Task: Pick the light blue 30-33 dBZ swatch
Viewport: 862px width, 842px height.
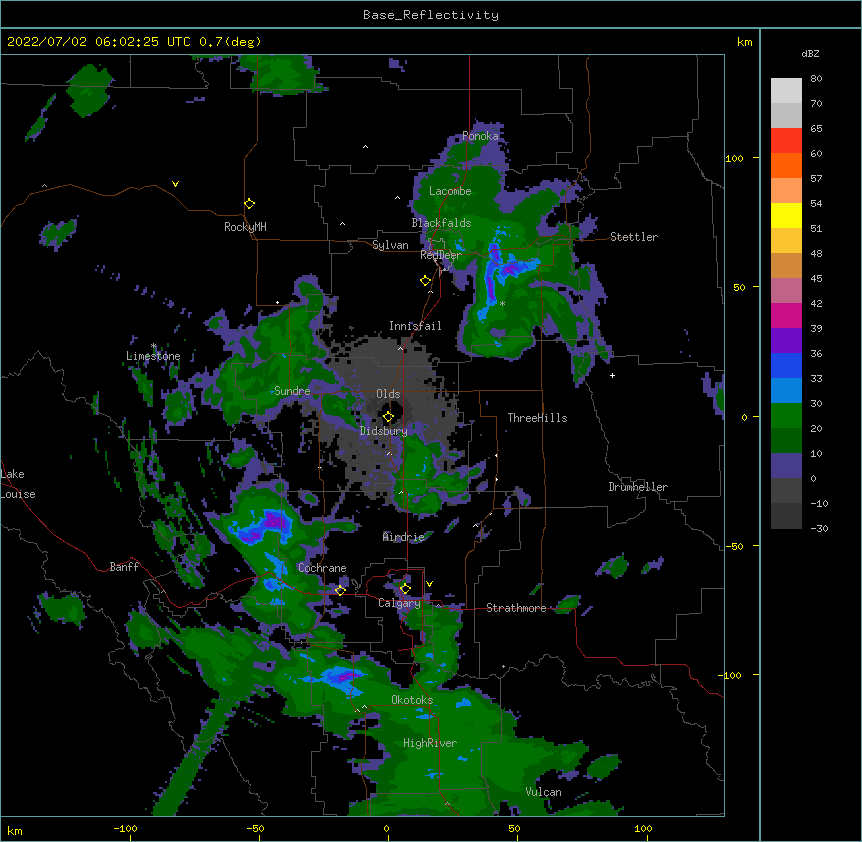Action: click(x=786, y=391)
